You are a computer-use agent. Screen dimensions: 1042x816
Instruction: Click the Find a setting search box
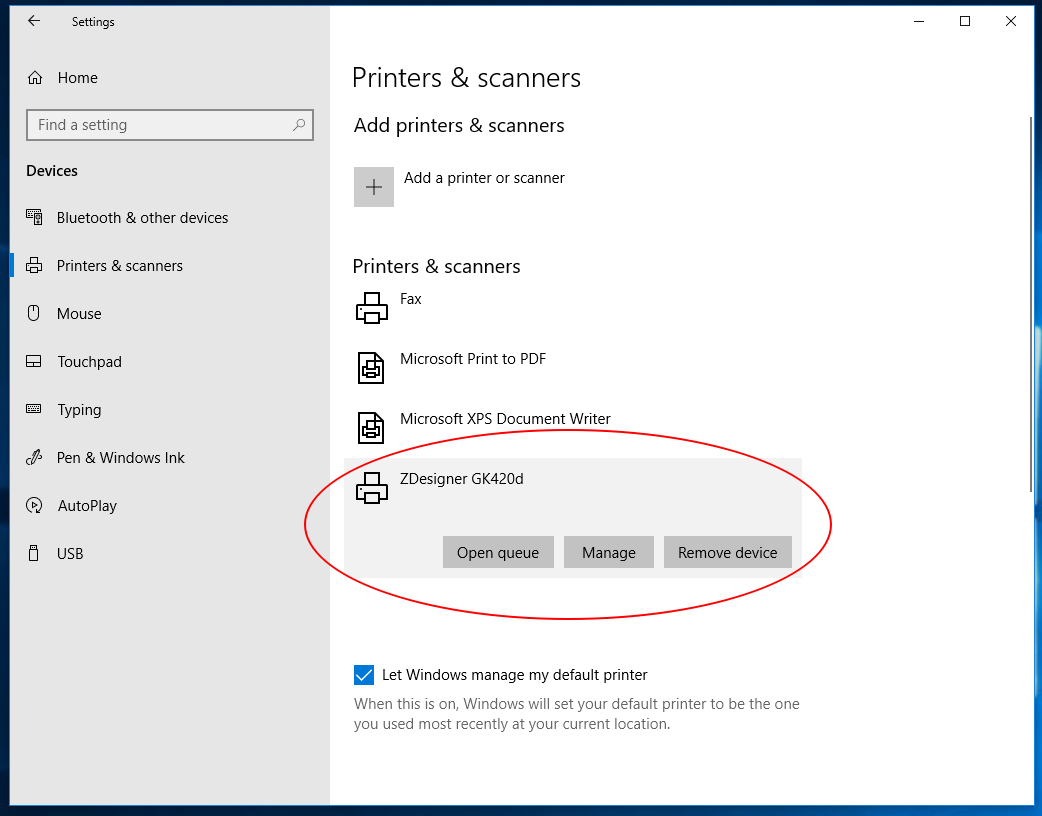pyautogui.click(x=169, y=124)
